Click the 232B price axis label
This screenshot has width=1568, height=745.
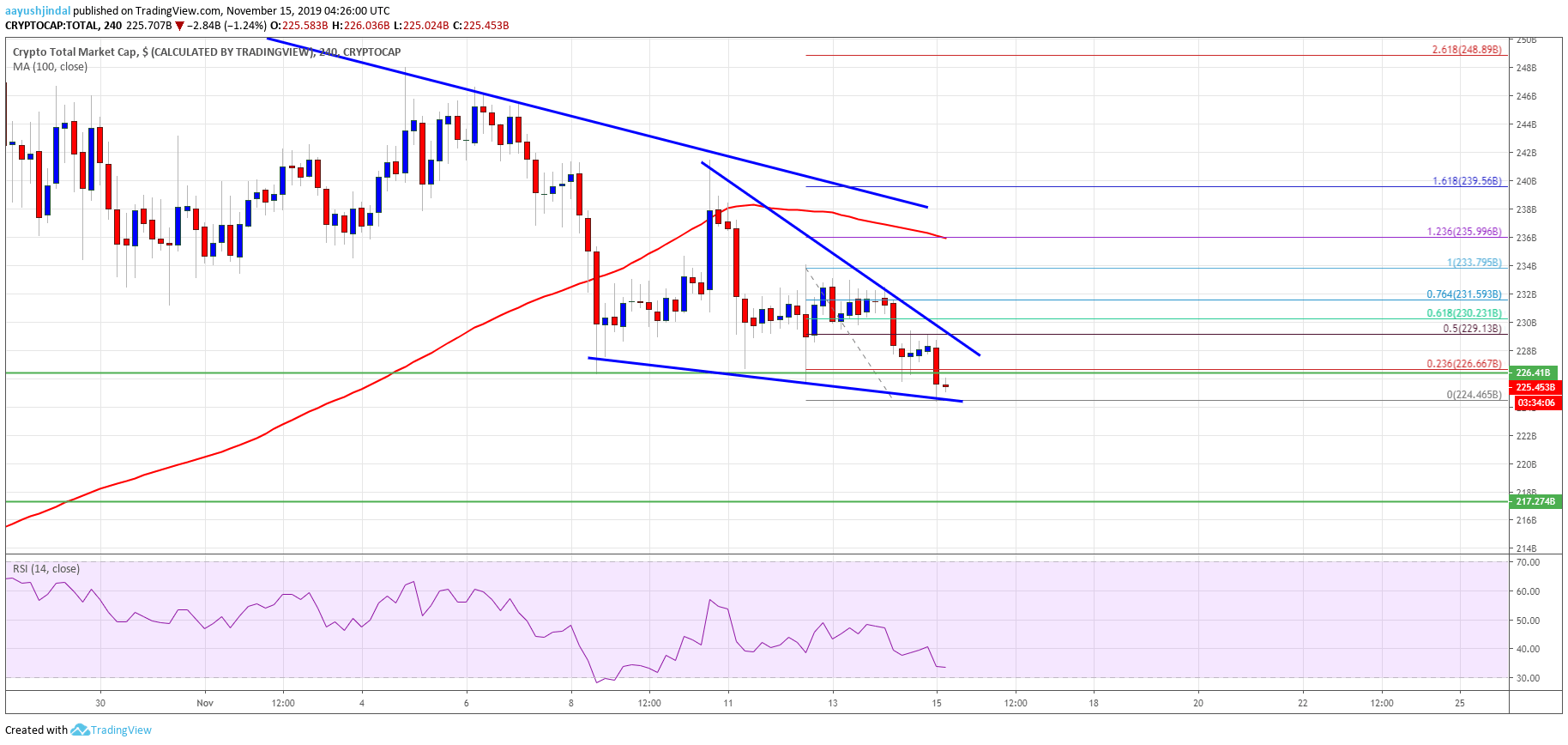tap(1526, 294)
